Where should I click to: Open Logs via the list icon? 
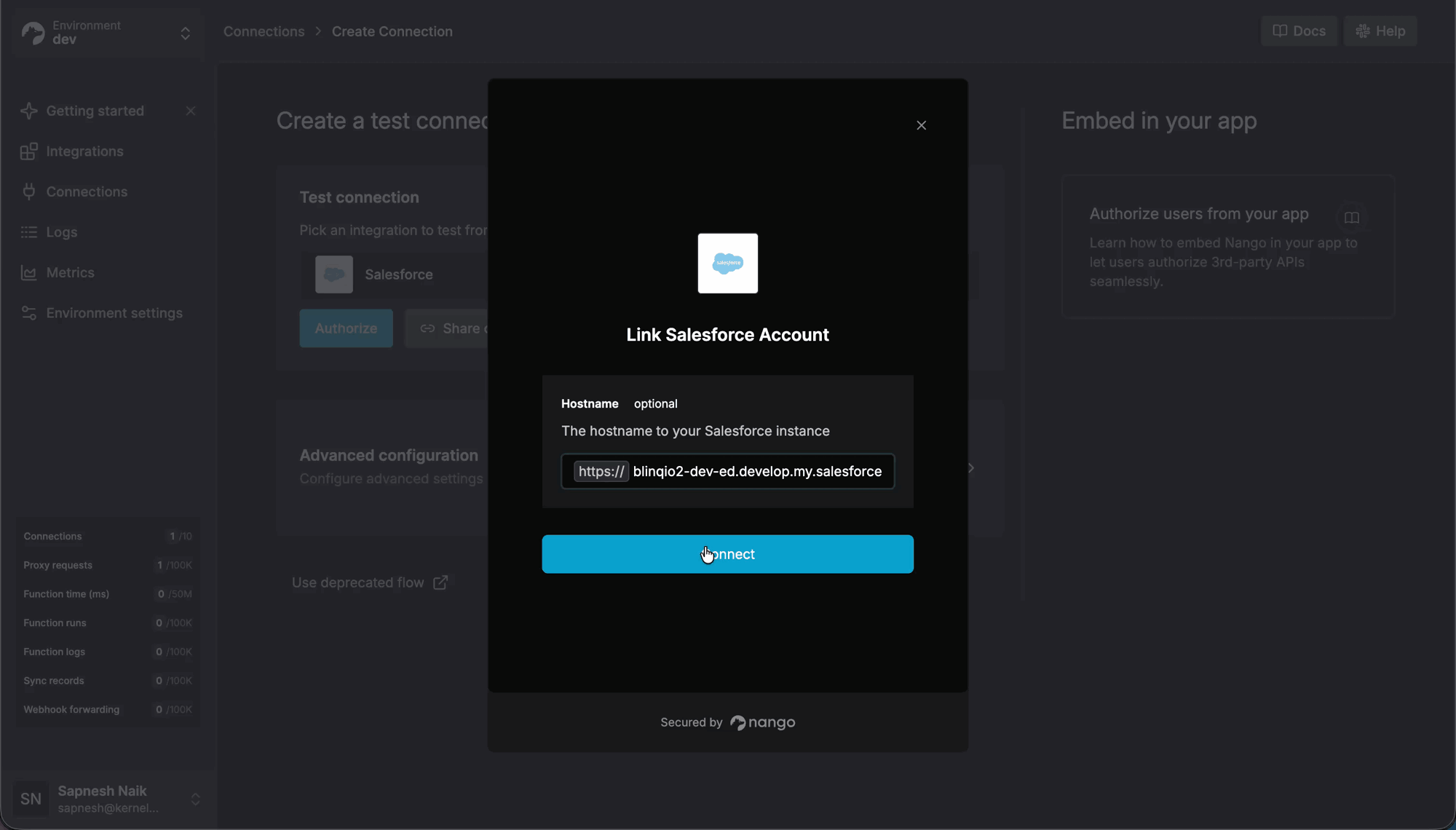[x=29, y=232]
